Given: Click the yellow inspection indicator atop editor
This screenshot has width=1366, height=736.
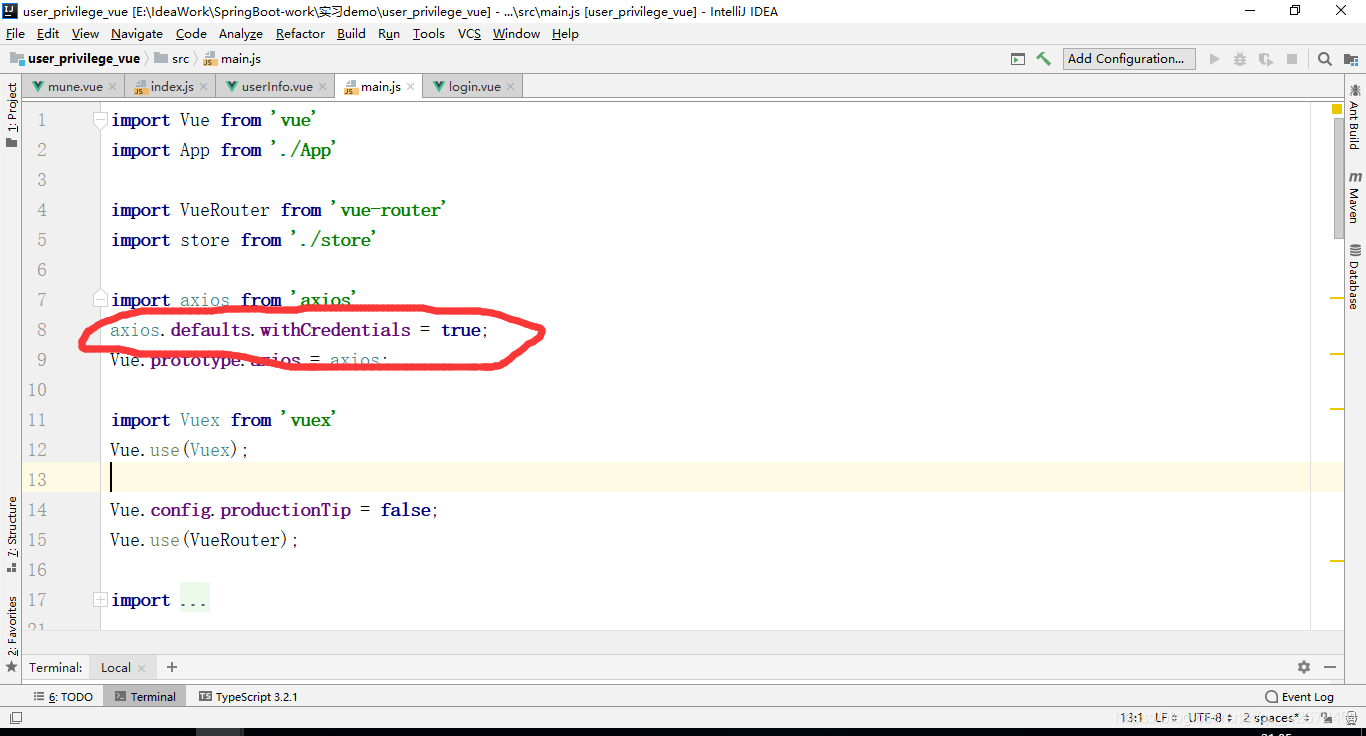Looking at the screenshot, I should click(1337, 108).
